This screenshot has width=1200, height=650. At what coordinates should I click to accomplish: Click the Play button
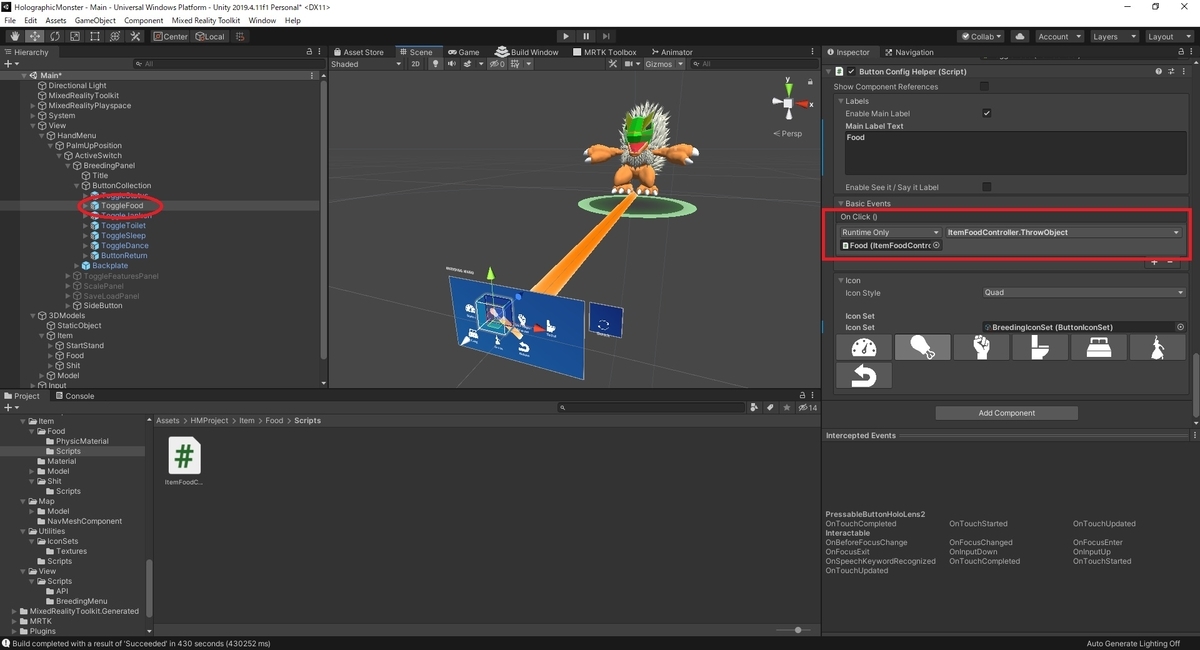coord(565,36)
